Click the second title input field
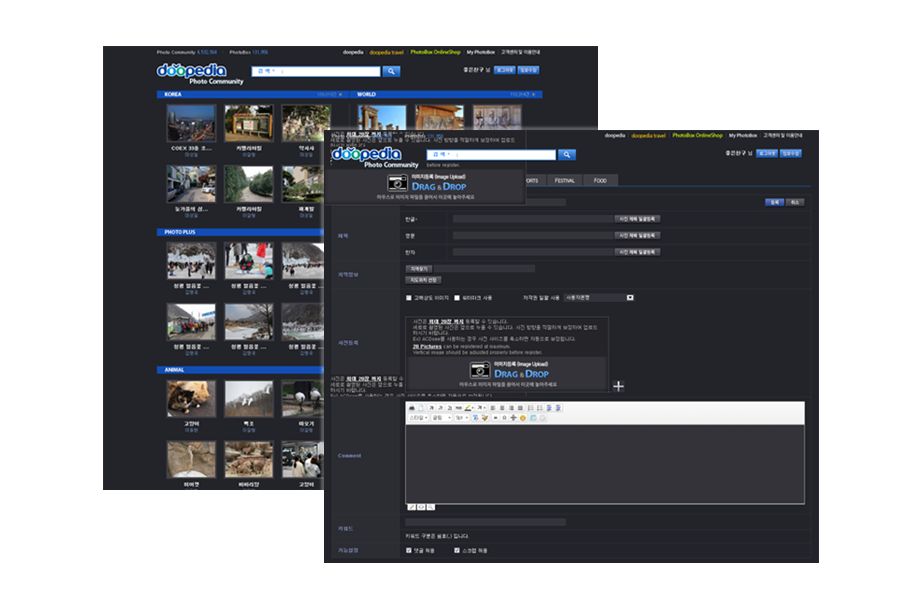This screenshot has width=923, height=609. point(533,235)
